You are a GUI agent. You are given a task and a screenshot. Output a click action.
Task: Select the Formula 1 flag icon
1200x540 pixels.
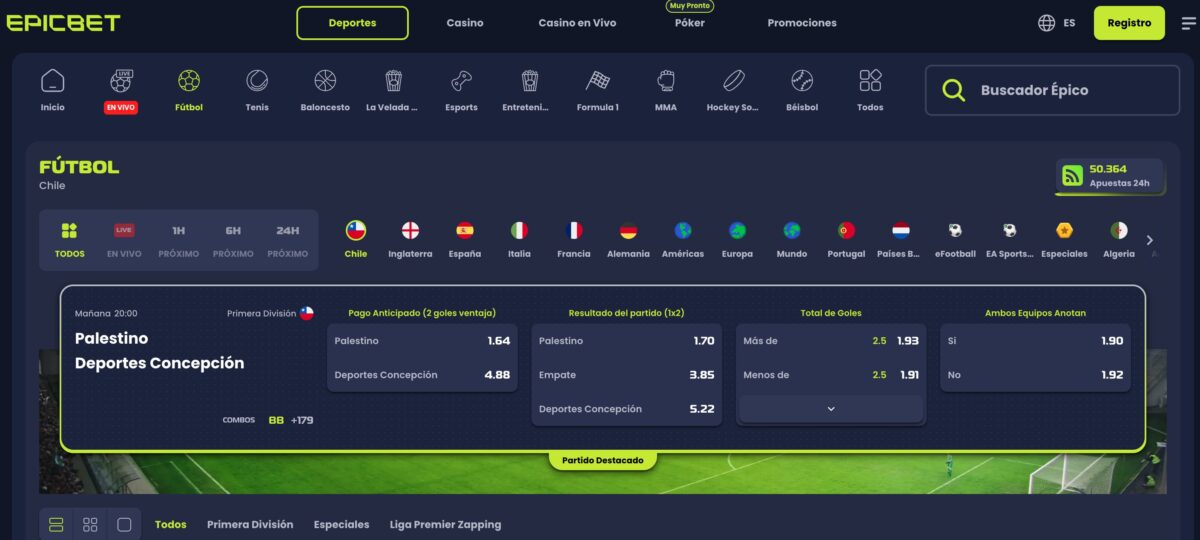coord(598,90)
